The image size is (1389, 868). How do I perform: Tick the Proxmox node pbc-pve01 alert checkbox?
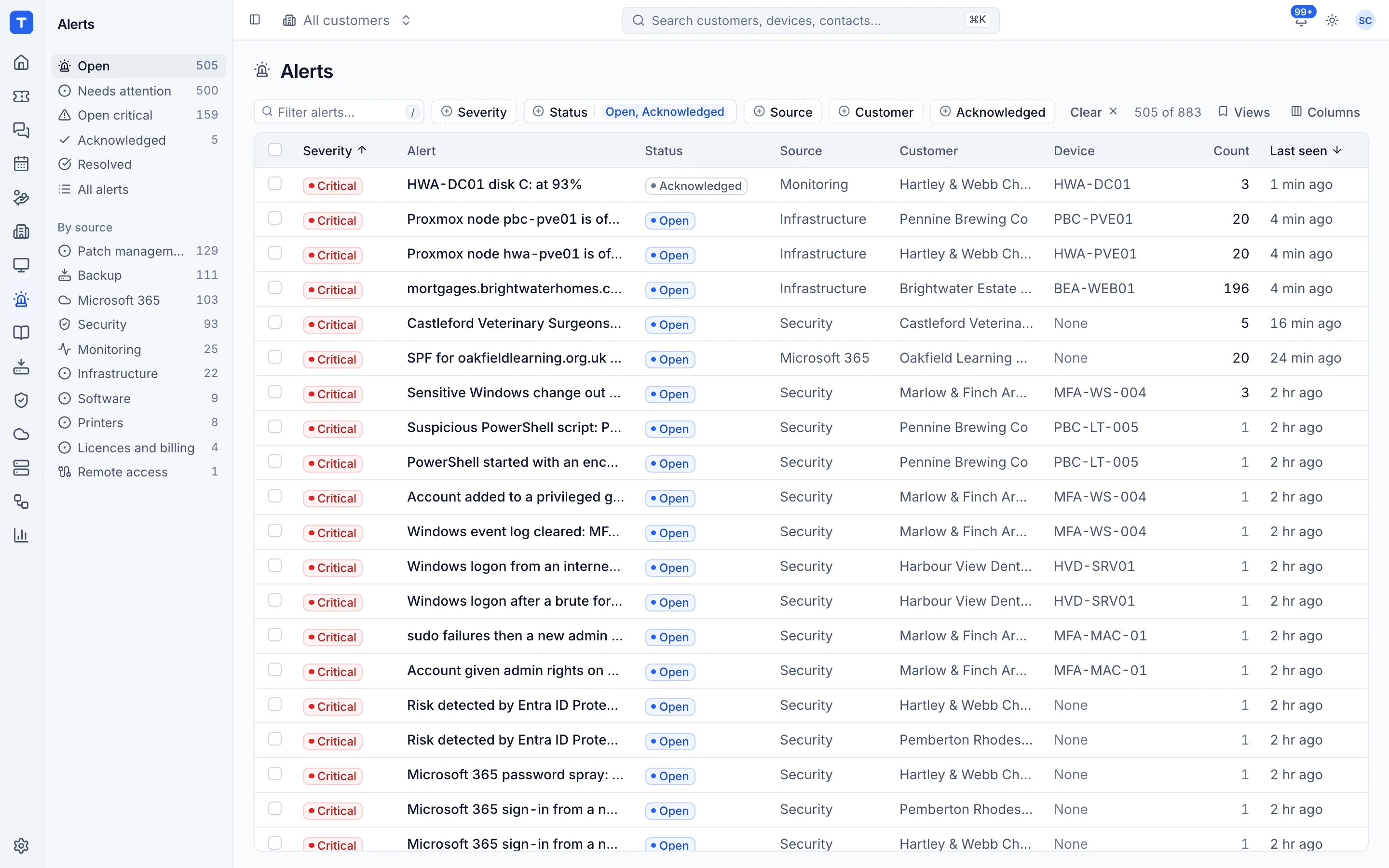coord(275,219)
